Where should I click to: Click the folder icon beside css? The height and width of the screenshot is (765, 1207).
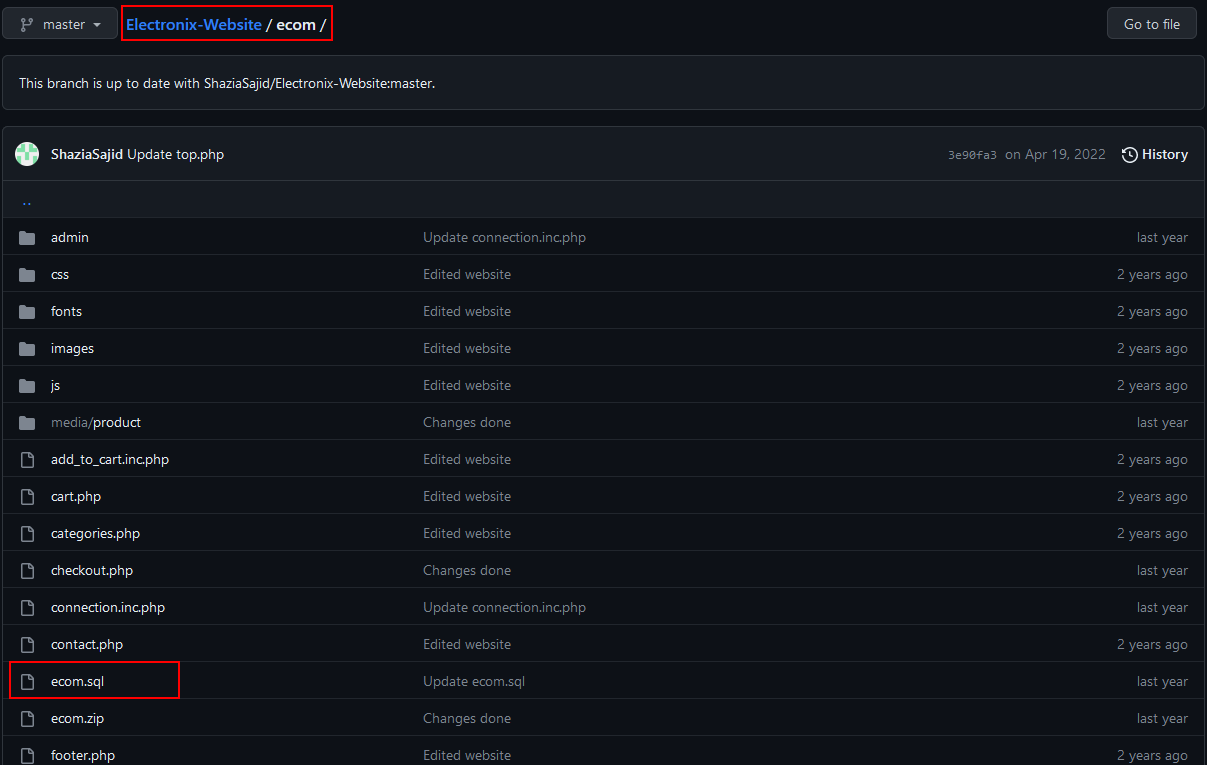click(27, 275)
